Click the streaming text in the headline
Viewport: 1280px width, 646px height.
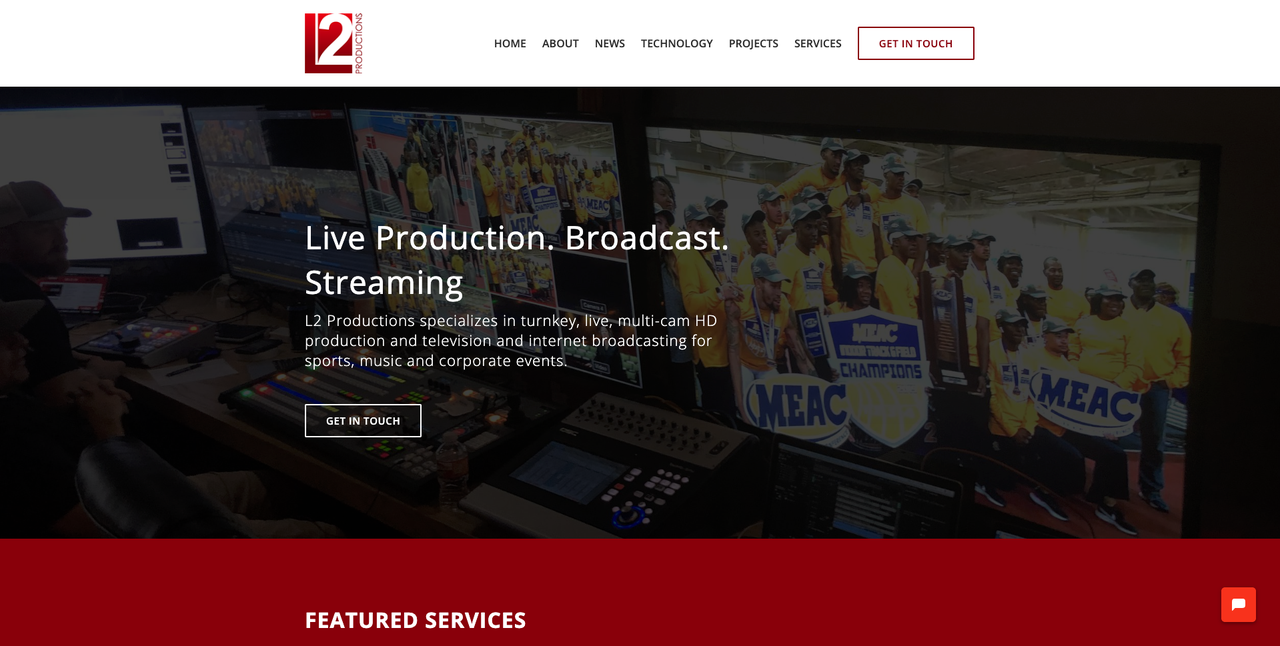click(x=384, y=282)
